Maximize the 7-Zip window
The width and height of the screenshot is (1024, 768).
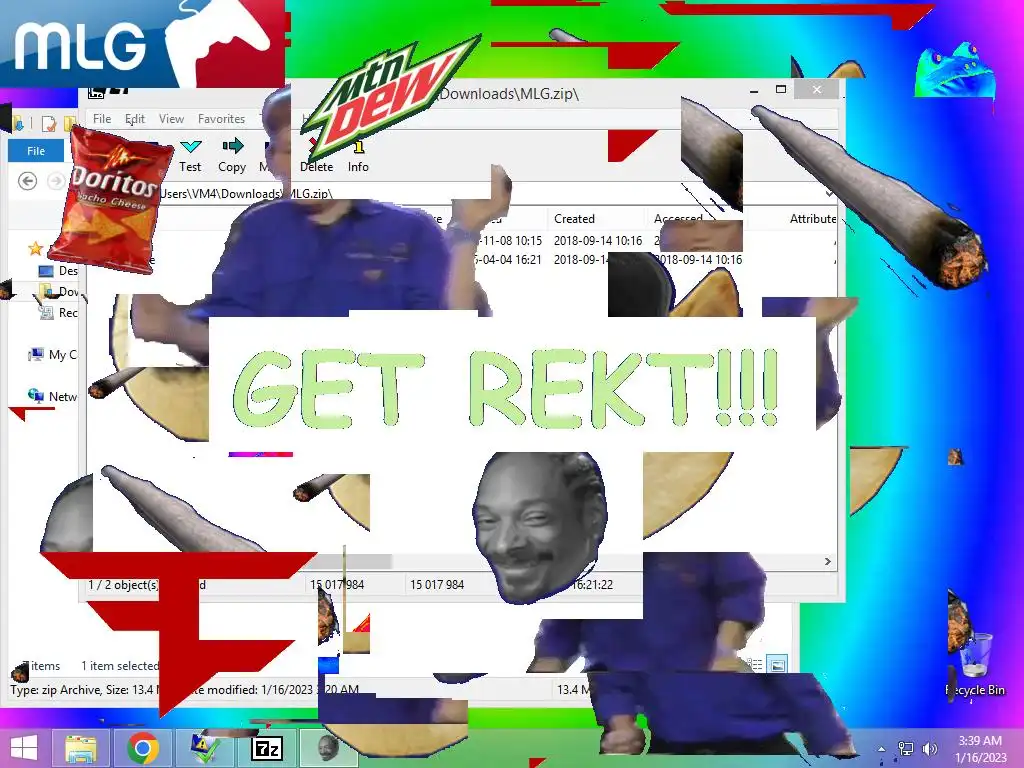point(780,89)
